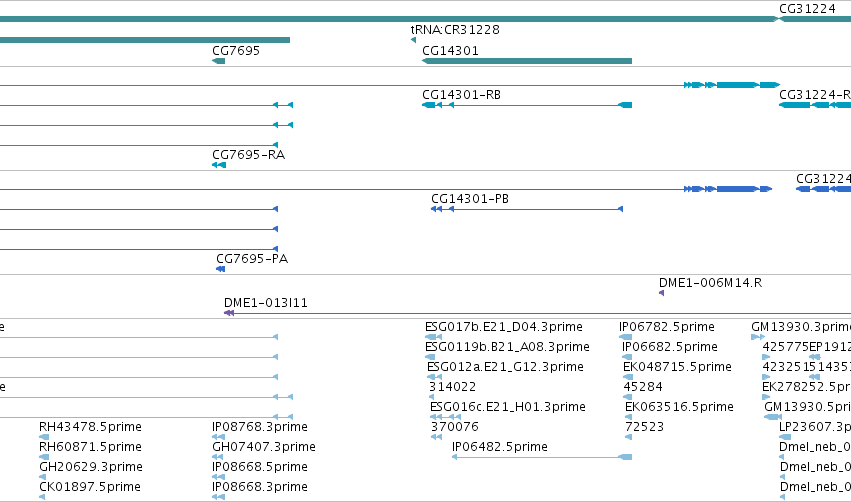
Task: Click the arrow glyph under DME1-013I11 label
Action: click(x=229, y=313)
